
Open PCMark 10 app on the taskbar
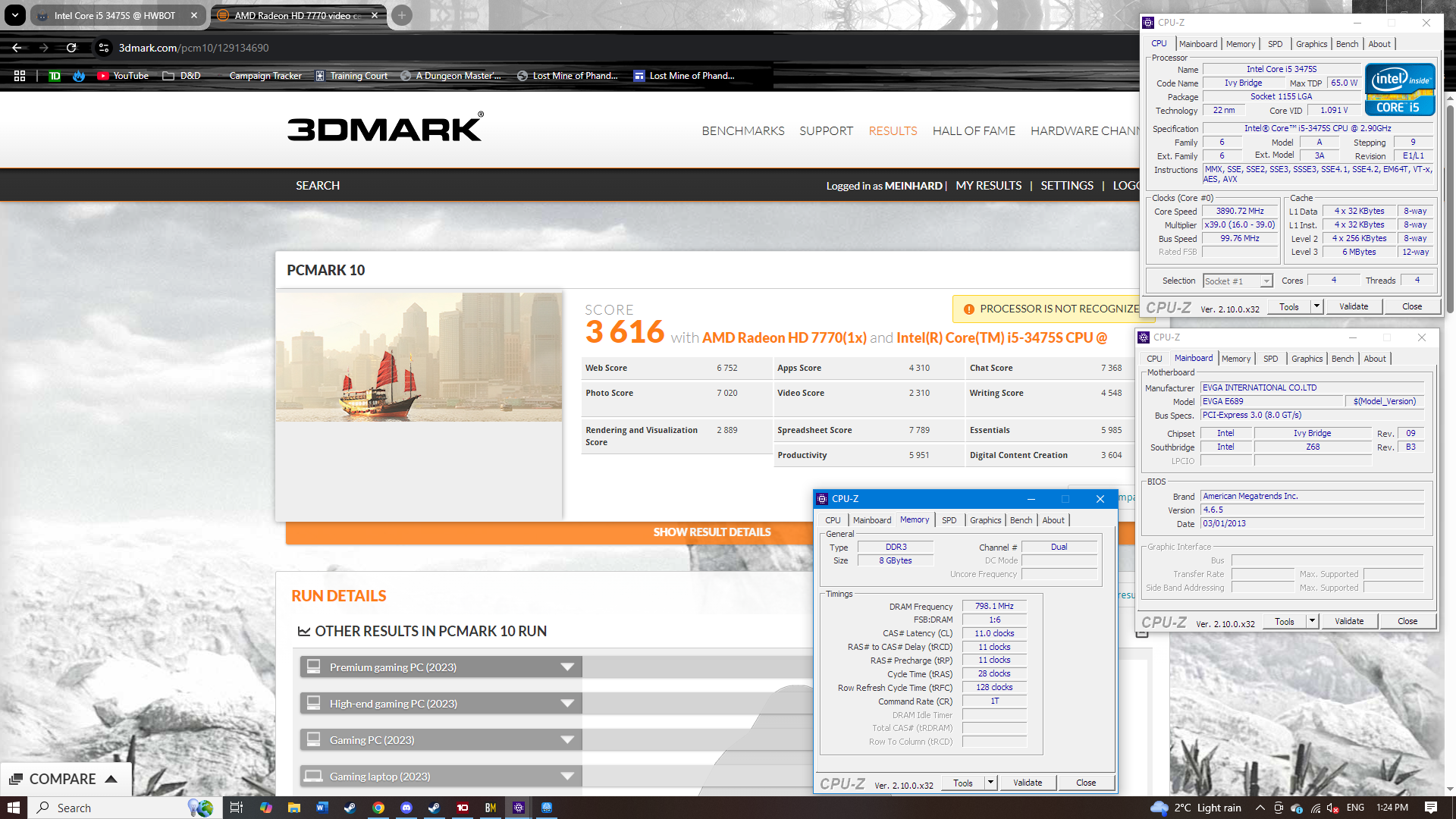tap(463, 808)
